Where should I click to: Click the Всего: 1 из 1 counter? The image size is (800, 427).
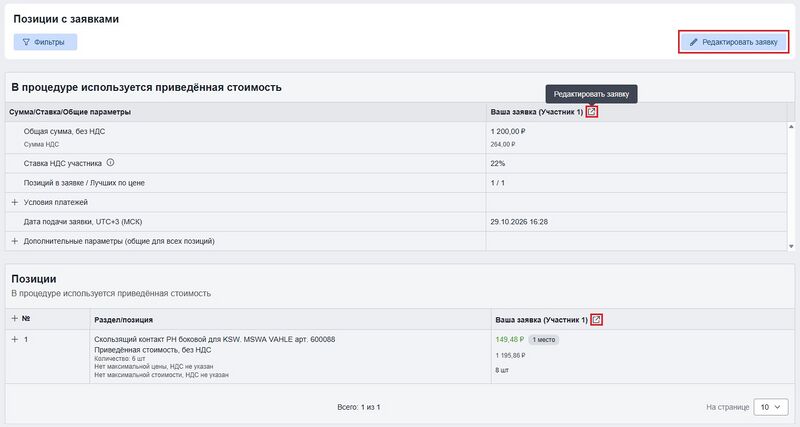point(359,407)
